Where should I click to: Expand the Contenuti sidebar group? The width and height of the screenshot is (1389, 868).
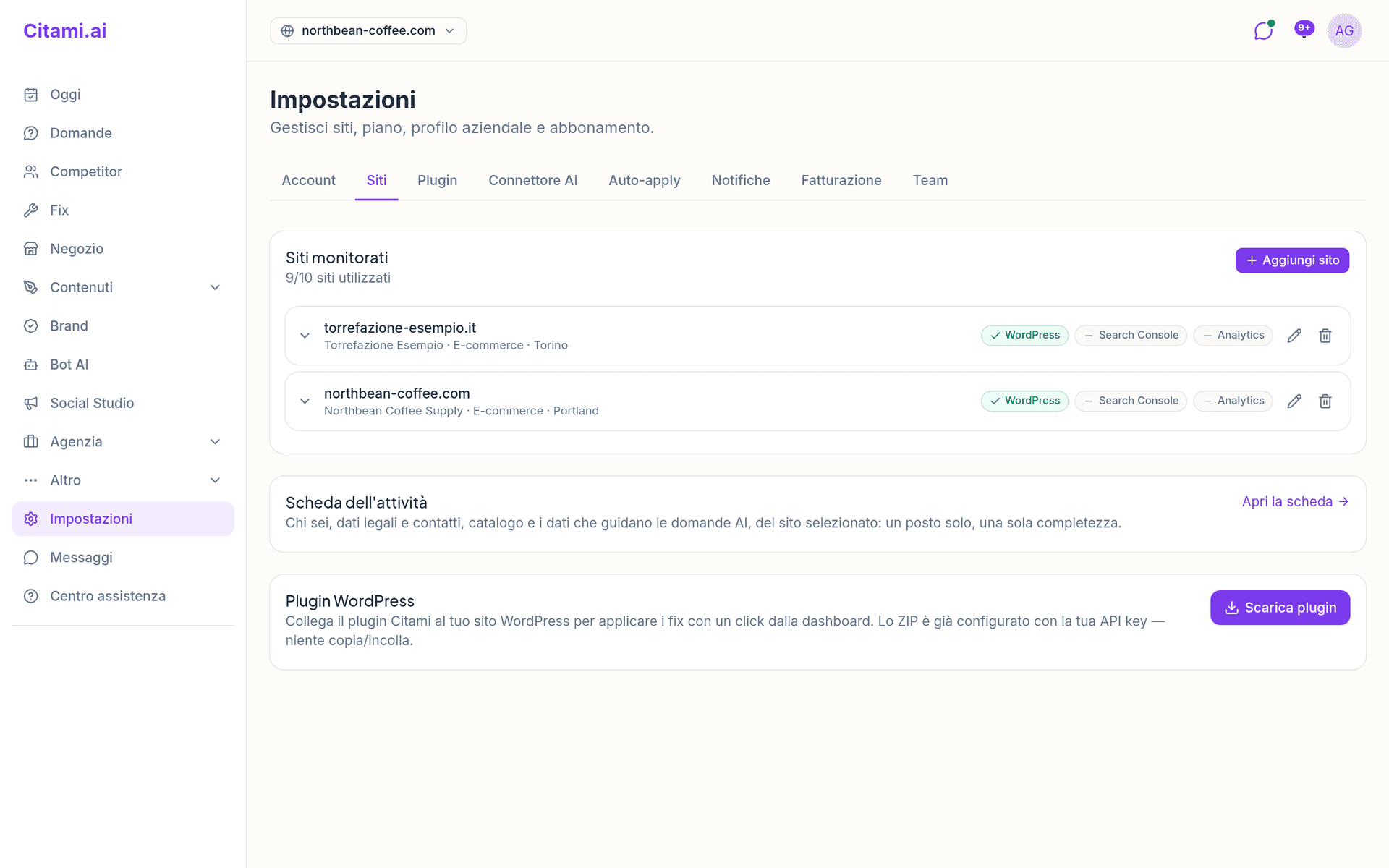[123, 287]
